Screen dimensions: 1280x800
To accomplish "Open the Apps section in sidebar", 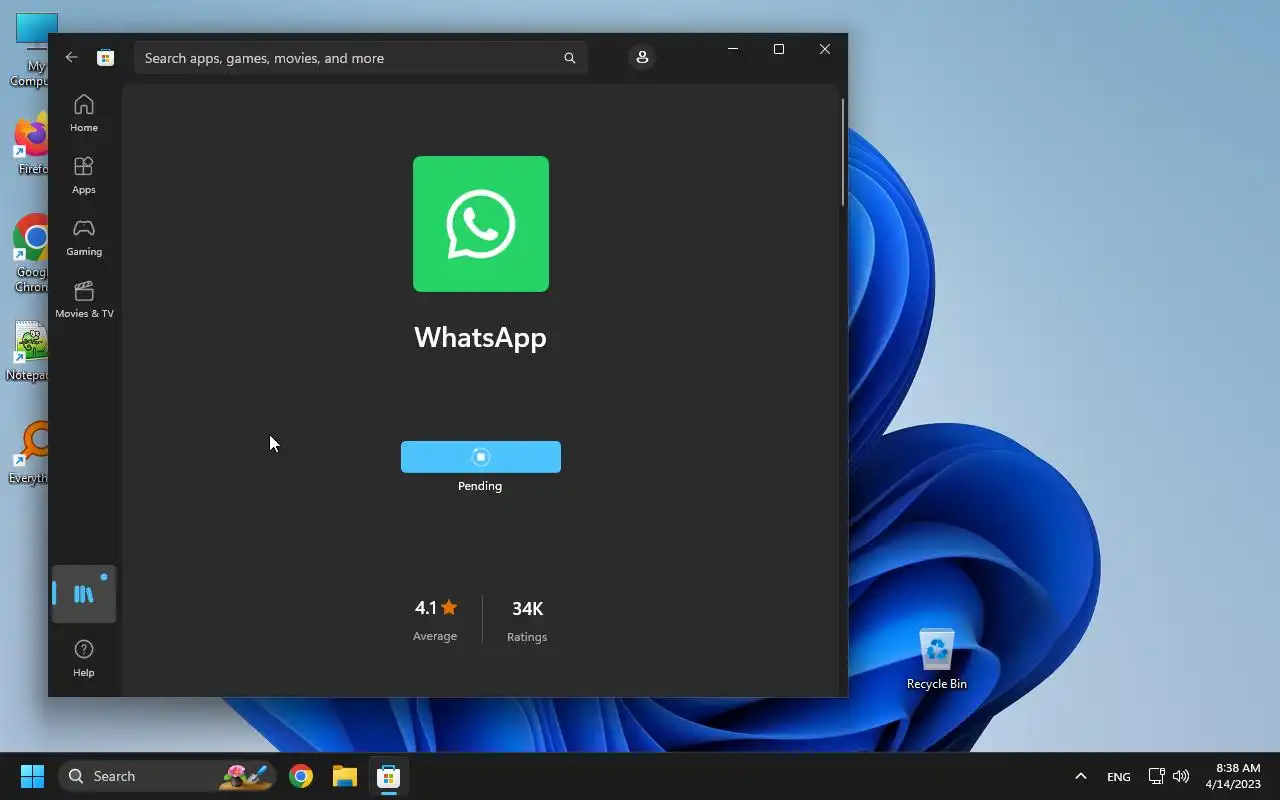I will click(84, 175).
